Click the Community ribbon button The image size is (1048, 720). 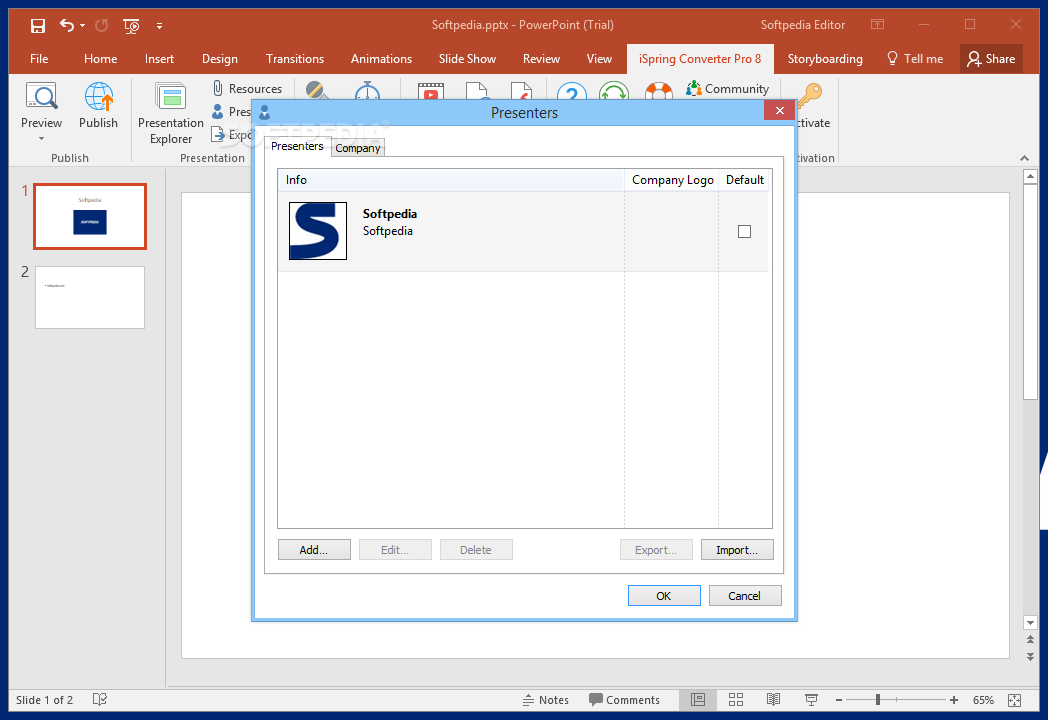tap(728, 88)
